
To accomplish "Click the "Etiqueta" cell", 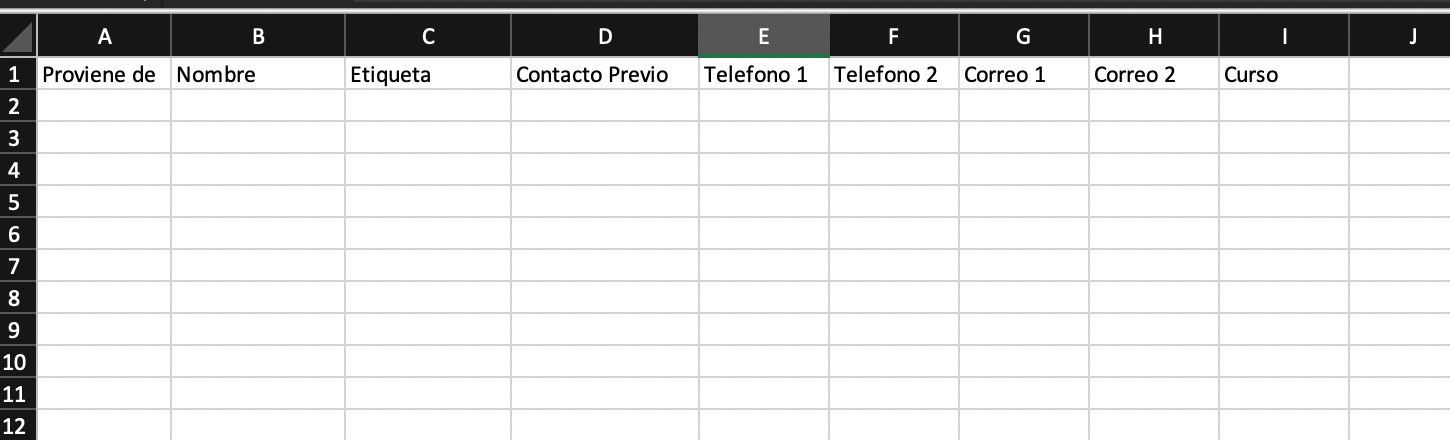I will pos(428,74).
